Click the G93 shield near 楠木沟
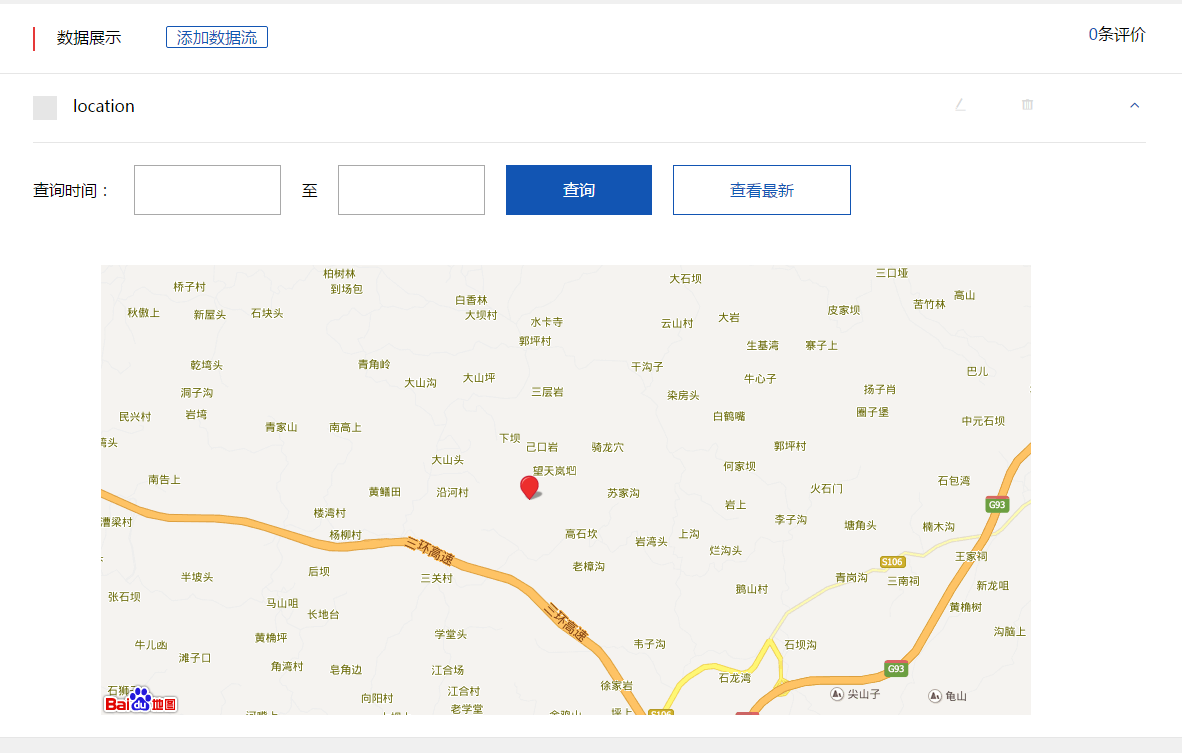1182x753 pixels. point(996,505)
